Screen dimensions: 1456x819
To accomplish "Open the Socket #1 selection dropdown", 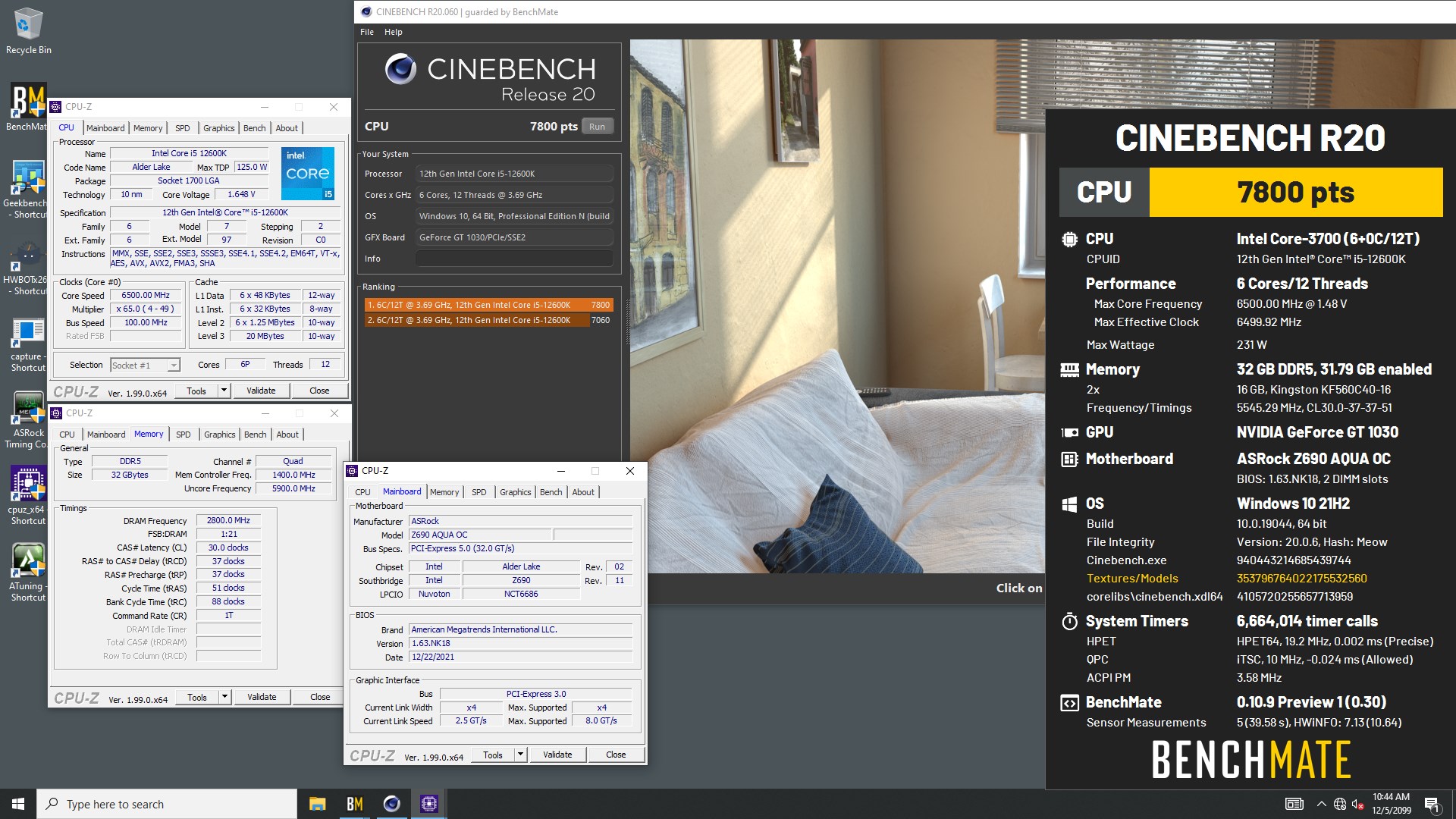I will coord(145,366).
